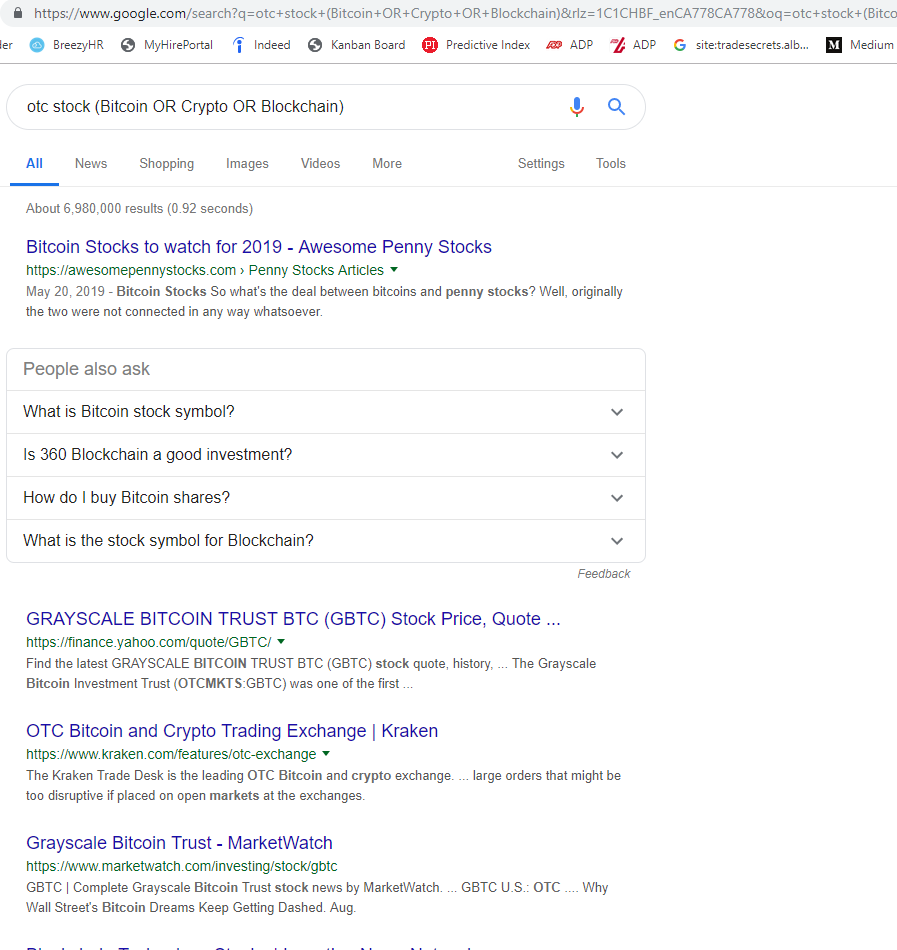
Task: Click the Penny Stocks Articles breadcrumb
Action: click(316, 270)
